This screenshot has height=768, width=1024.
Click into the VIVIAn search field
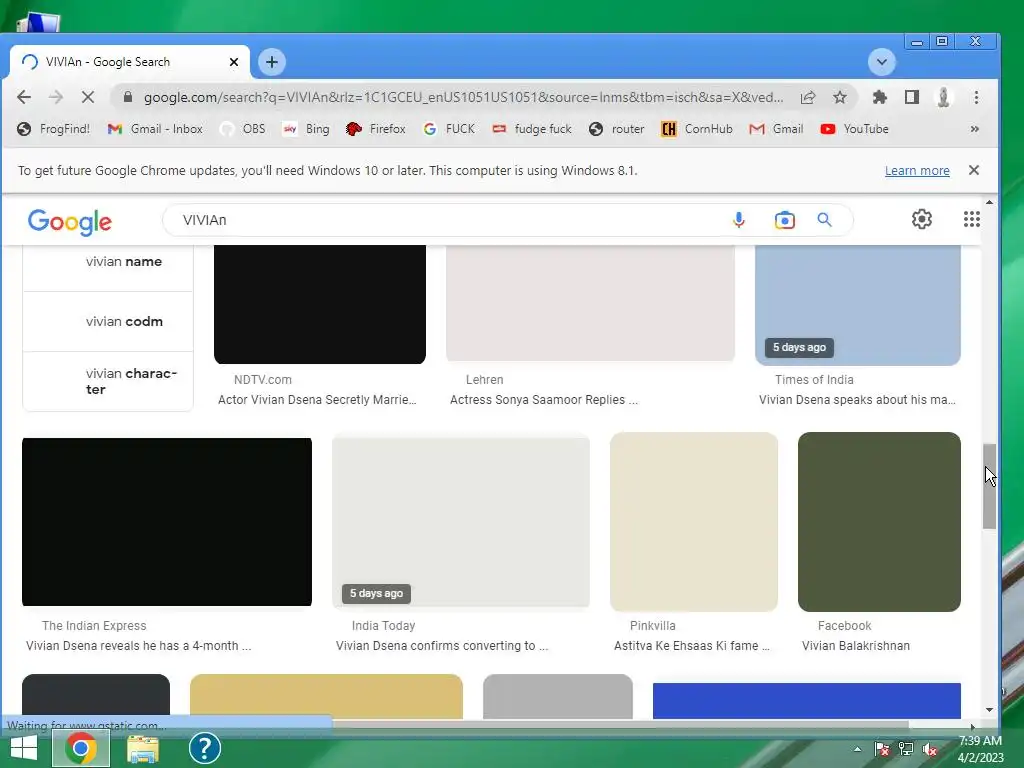444,220
